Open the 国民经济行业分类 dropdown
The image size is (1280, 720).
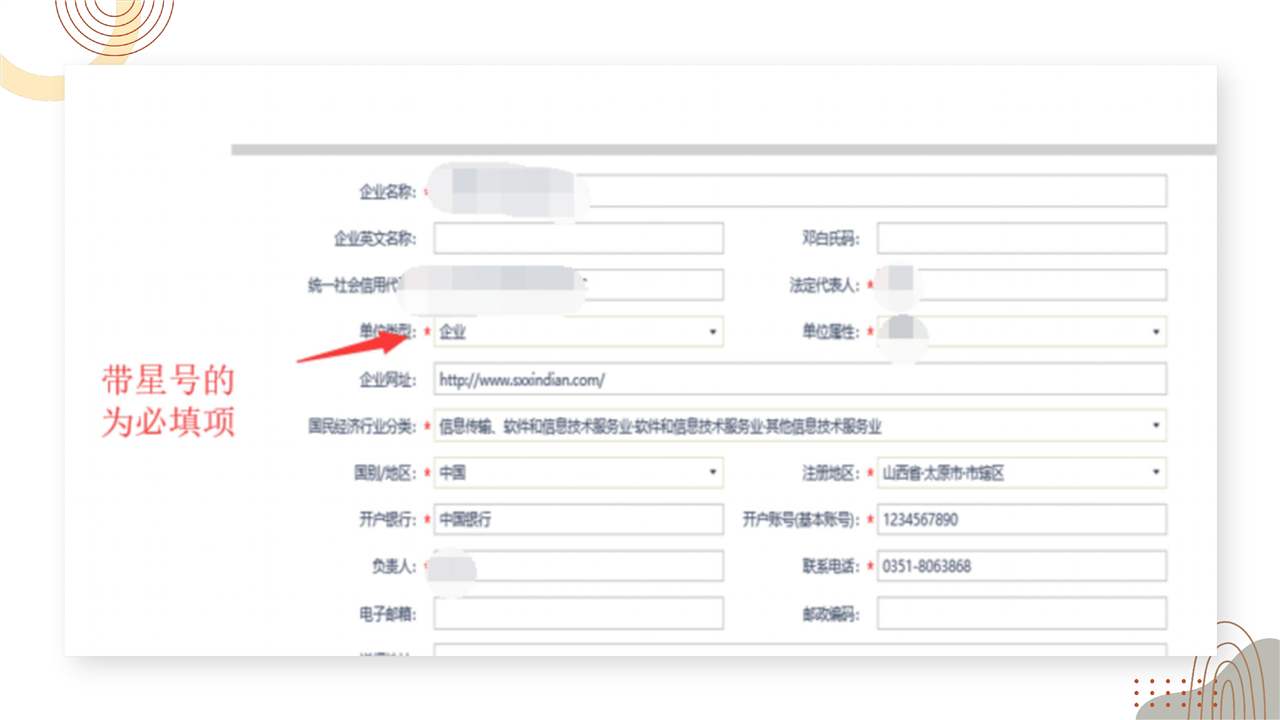point(800,426)
